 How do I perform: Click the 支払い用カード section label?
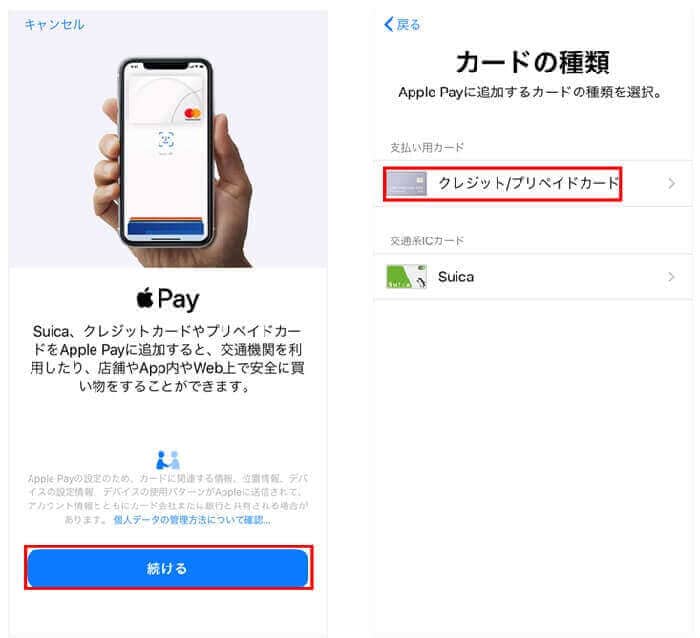[x=427, y=147]
